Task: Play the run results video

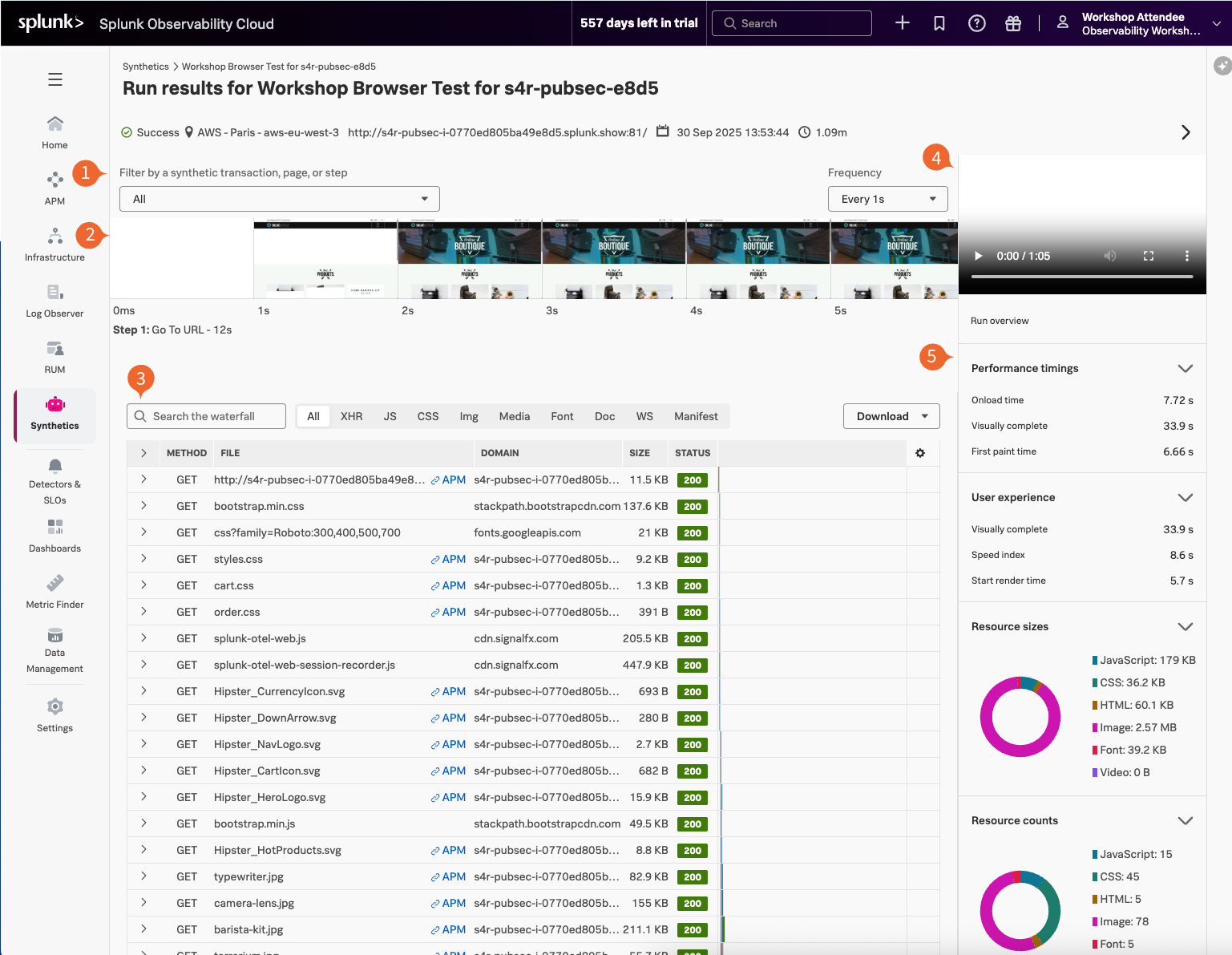Action: click(978, 256)
